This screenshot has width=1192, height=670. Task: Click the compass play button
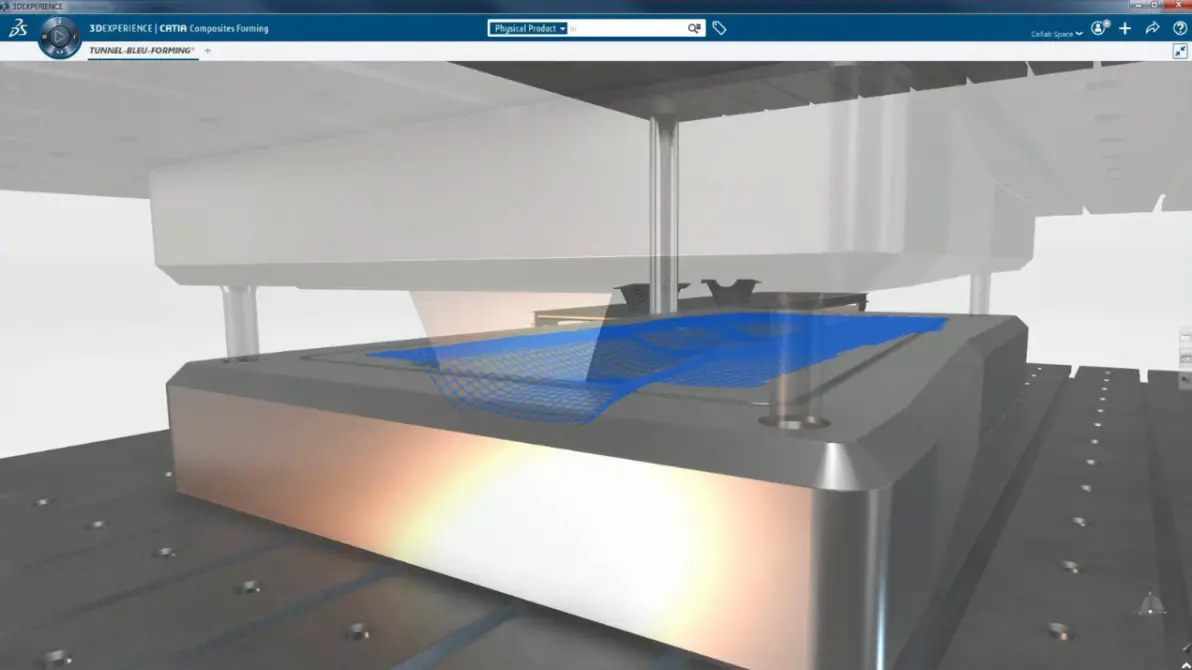tap(59, 37)
